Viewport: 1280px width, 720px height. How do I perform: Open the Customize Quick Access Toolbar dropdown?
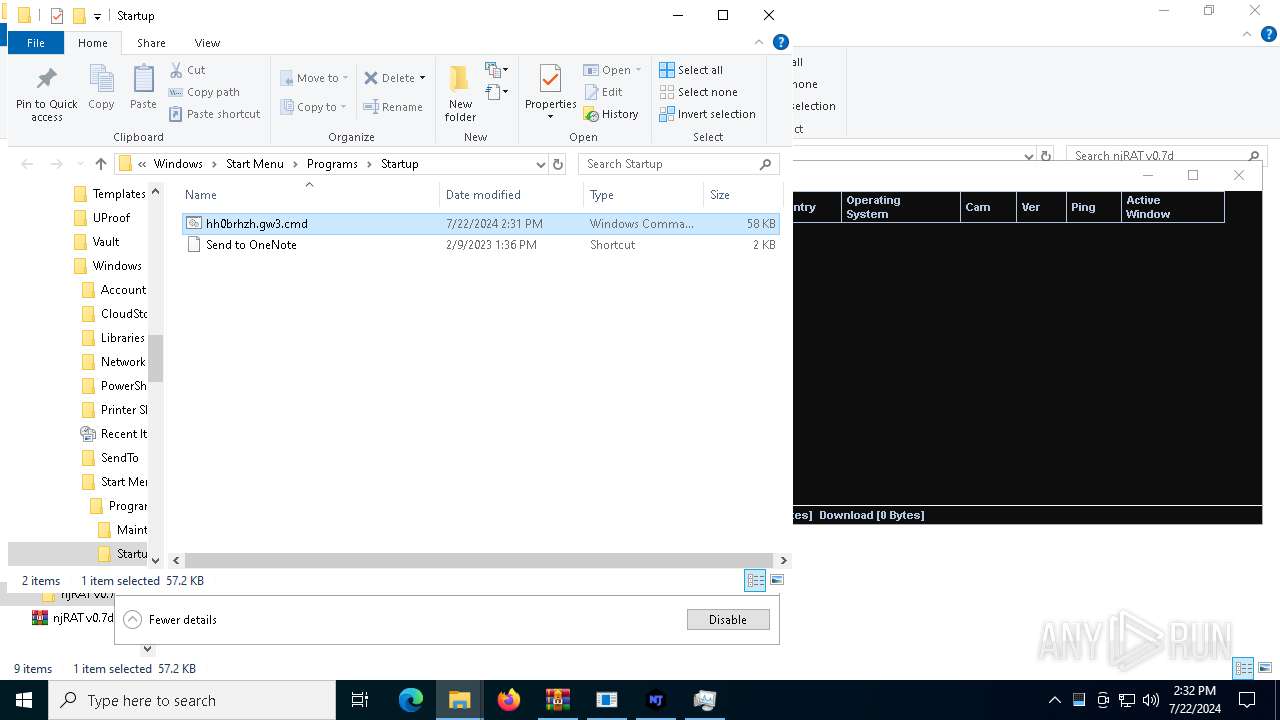point(97,16)
